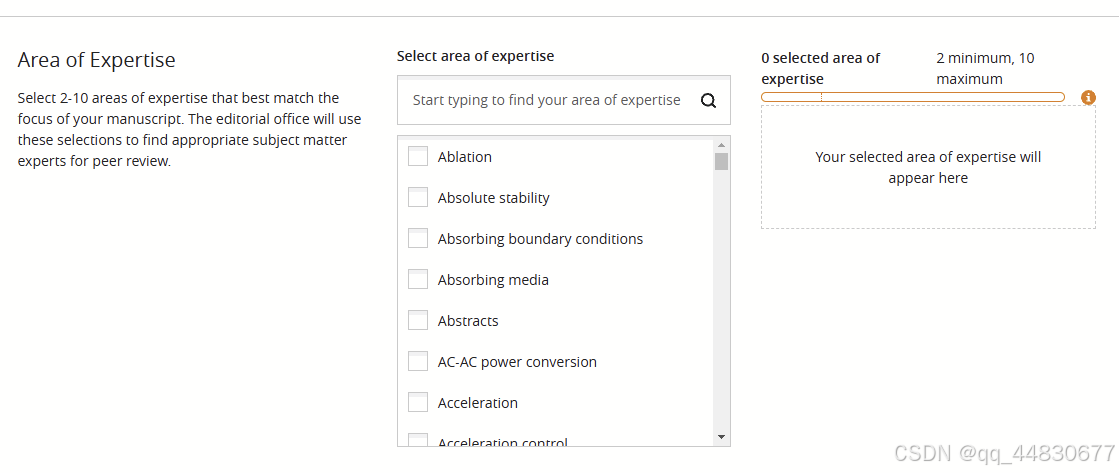Select the Absorbing media checkbox
The image size is (1119, 473).
tap(418, 280)
